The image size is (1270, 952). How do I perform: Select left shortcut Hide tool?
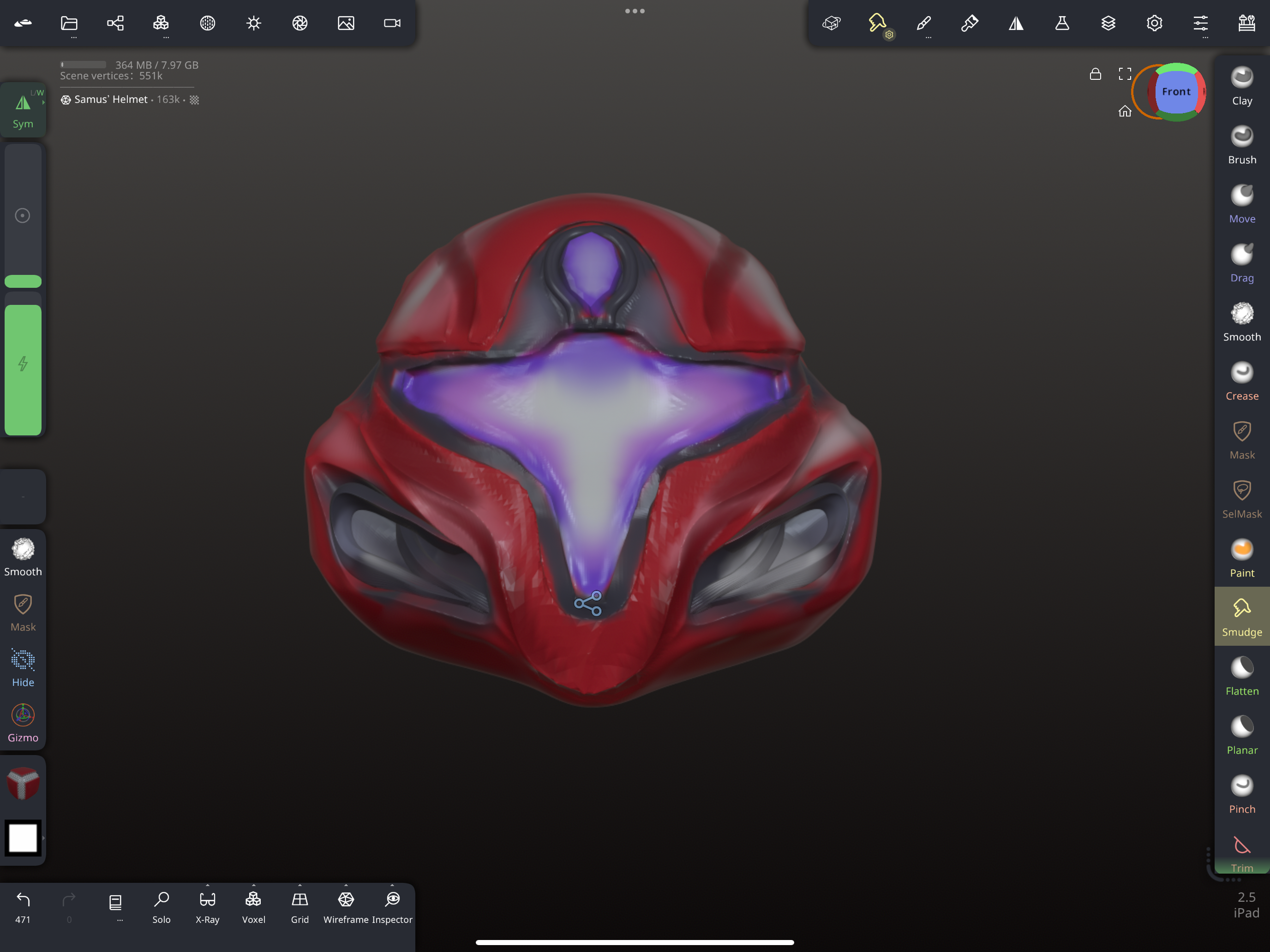[23, 668]
